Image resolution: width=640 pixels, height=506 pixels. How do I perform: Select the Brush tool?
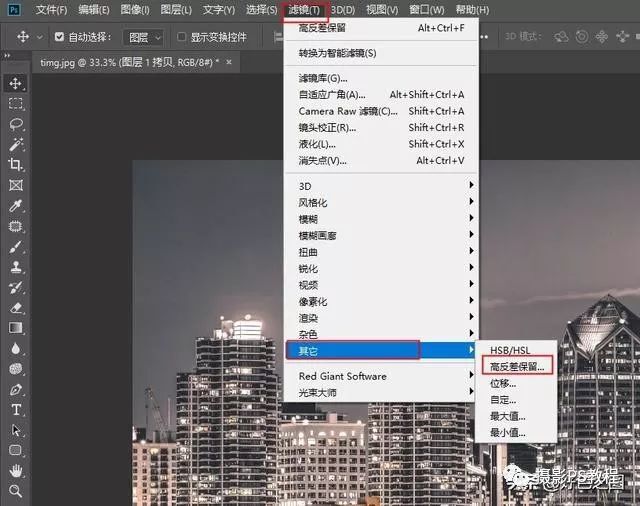click(x=16, y=246)
